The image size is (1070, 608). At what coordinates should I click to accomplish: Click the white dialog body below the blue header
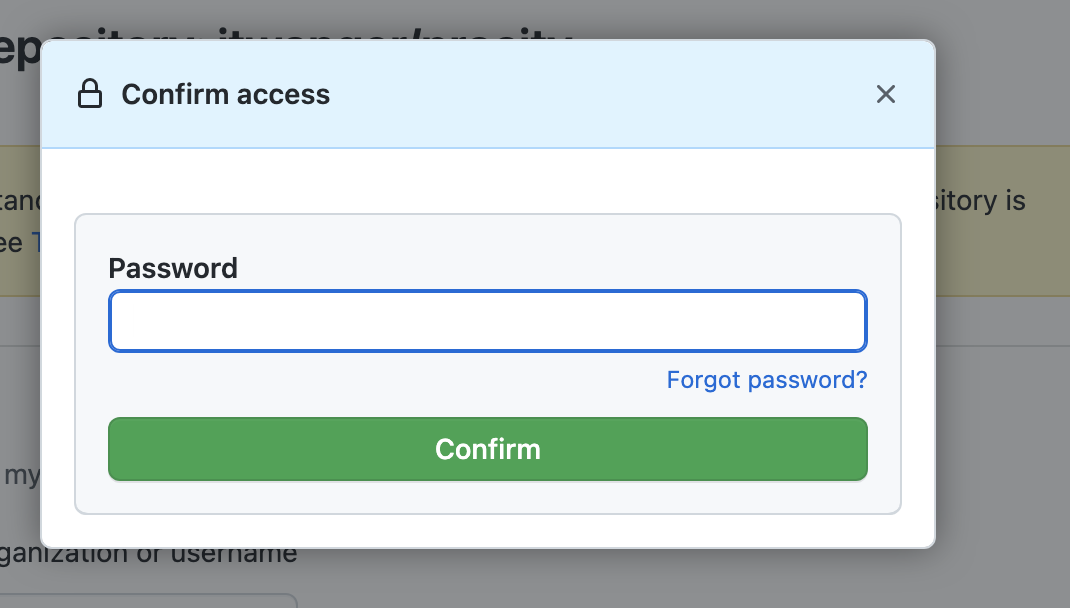(x=488, y=182)
